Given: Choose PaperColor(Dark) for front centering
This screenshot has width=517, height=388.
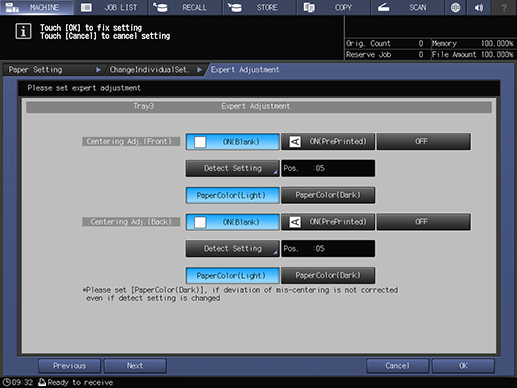Looking at the screenshot, I should pos(328,195).
